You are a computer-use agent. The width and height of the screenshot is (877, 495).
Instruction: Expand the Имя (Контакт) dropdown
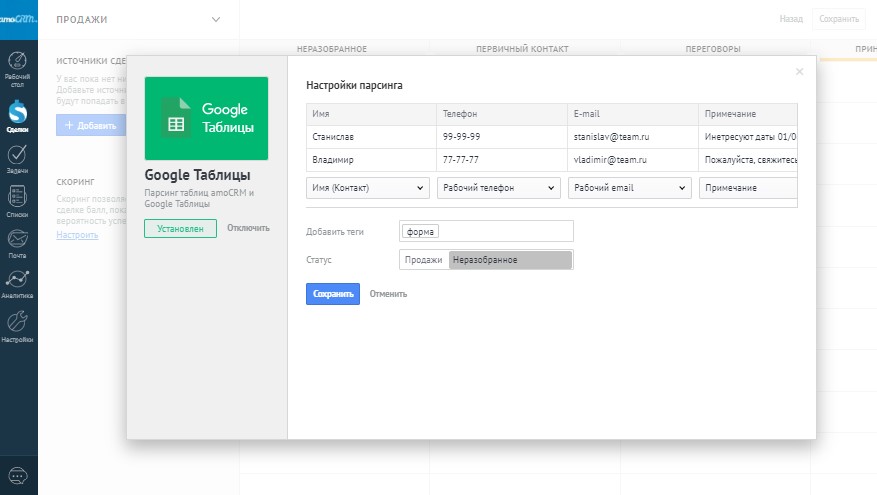pyautogui.click(x=368, y=188)
